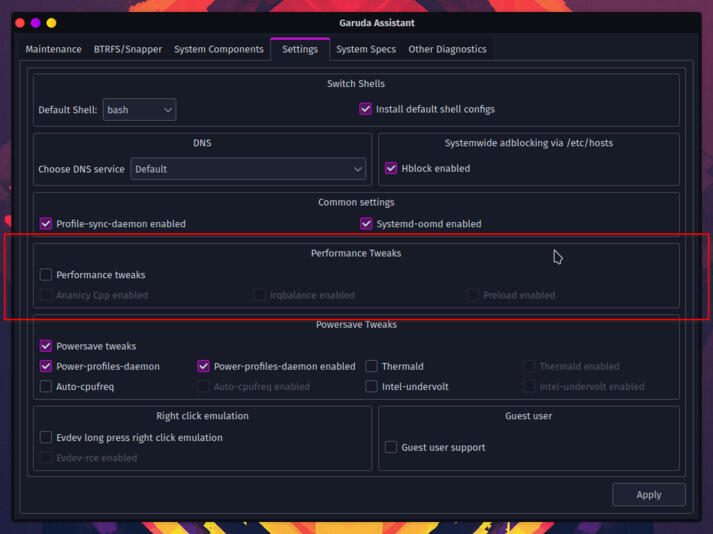Toggle the Power-profiles-daemon checkbox

point(45,366)
